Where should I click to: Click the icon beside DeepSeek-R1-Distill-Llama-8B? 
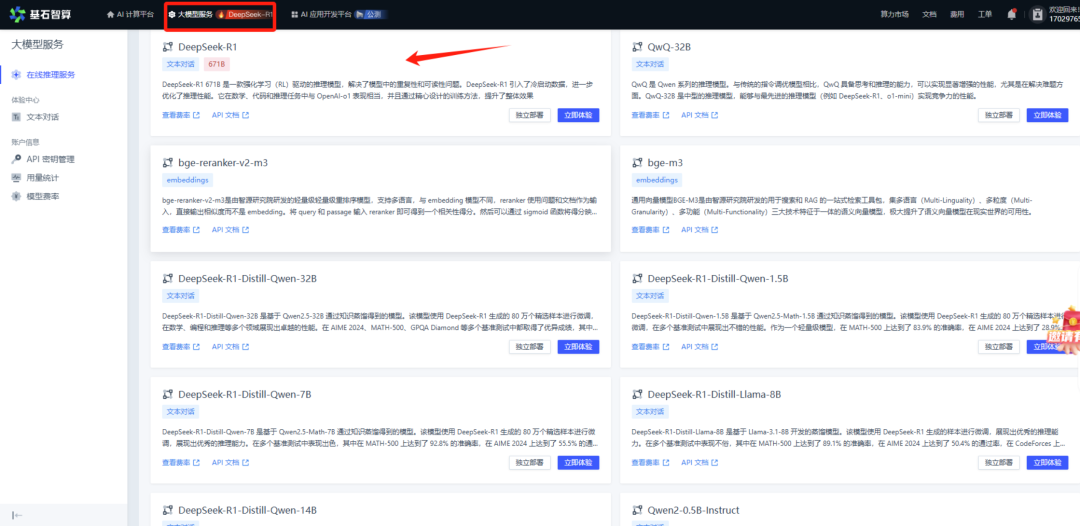(637, 394)
